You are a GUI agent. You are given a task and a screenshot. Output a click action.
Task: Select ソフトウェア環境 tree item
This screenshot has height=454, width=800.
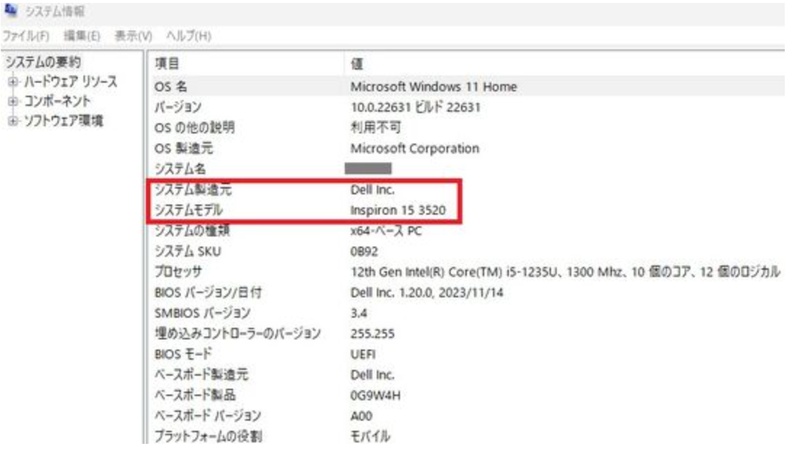tap(64, 121)
